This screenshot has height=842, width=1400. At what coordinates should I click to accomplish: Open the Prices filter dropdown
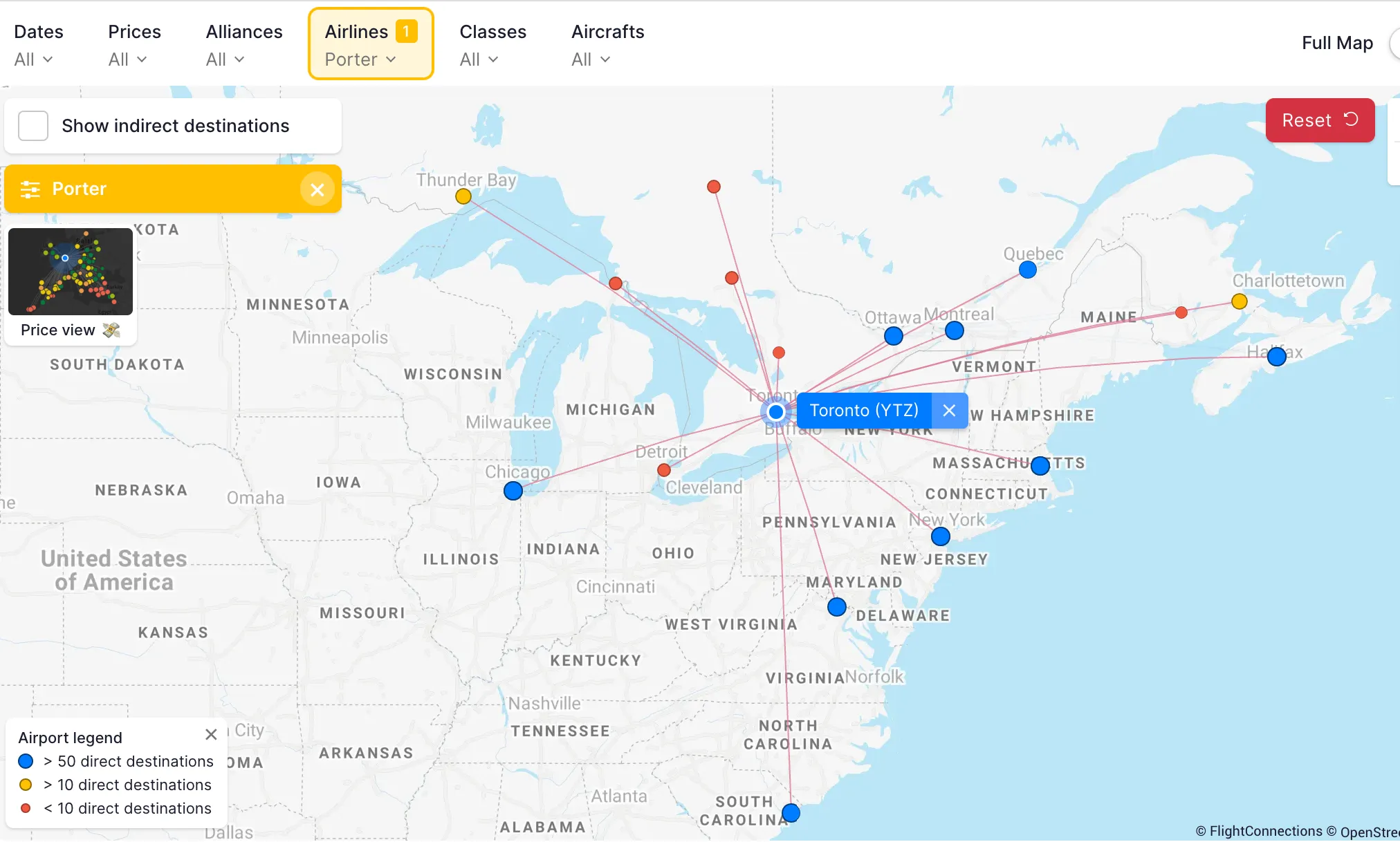[x=134, y=45]
